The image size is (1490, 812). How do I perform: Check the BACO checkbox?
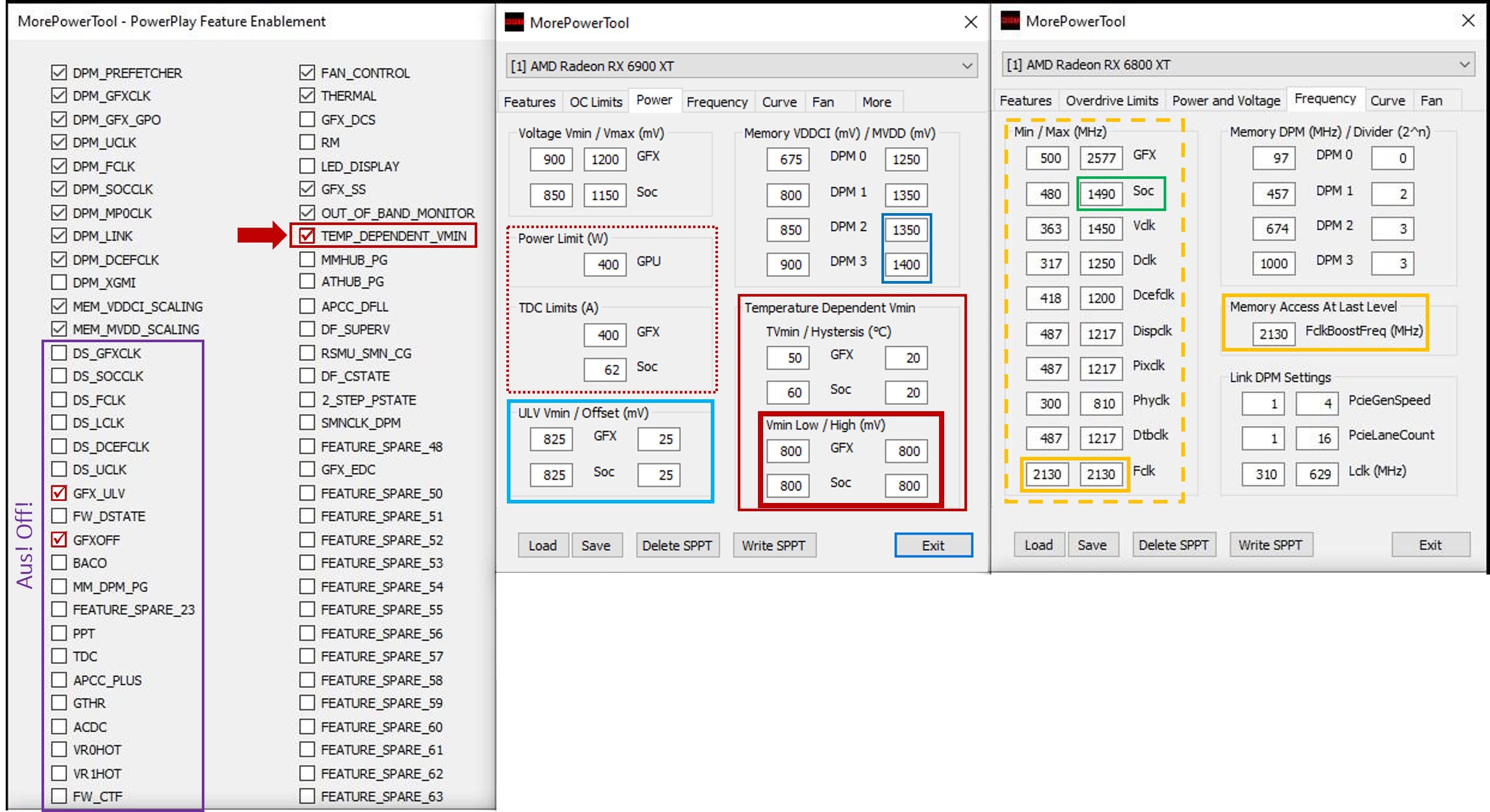point(59,563)
